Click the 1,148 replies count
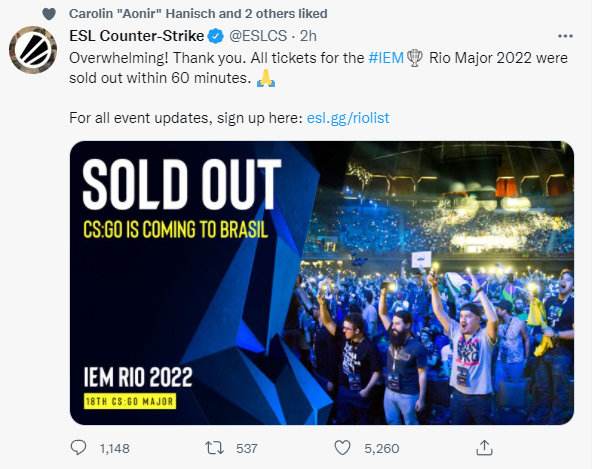Viewport: 592px width, 469px height. point(115,449)
